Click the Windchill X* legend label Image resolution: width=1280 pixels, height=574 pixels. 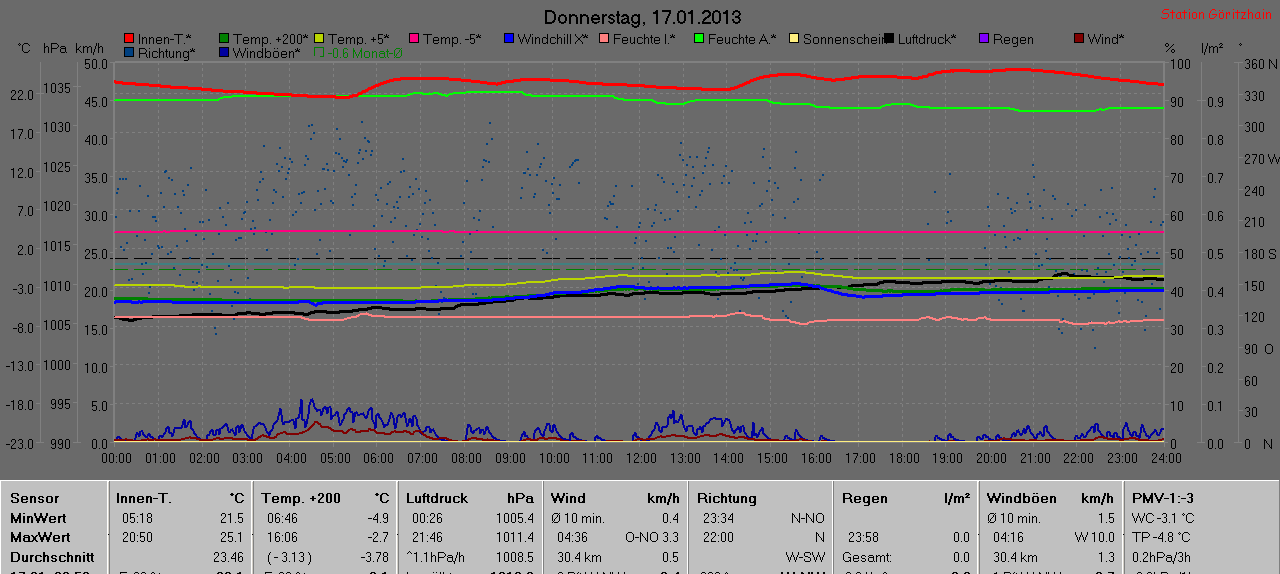point(553,39)
